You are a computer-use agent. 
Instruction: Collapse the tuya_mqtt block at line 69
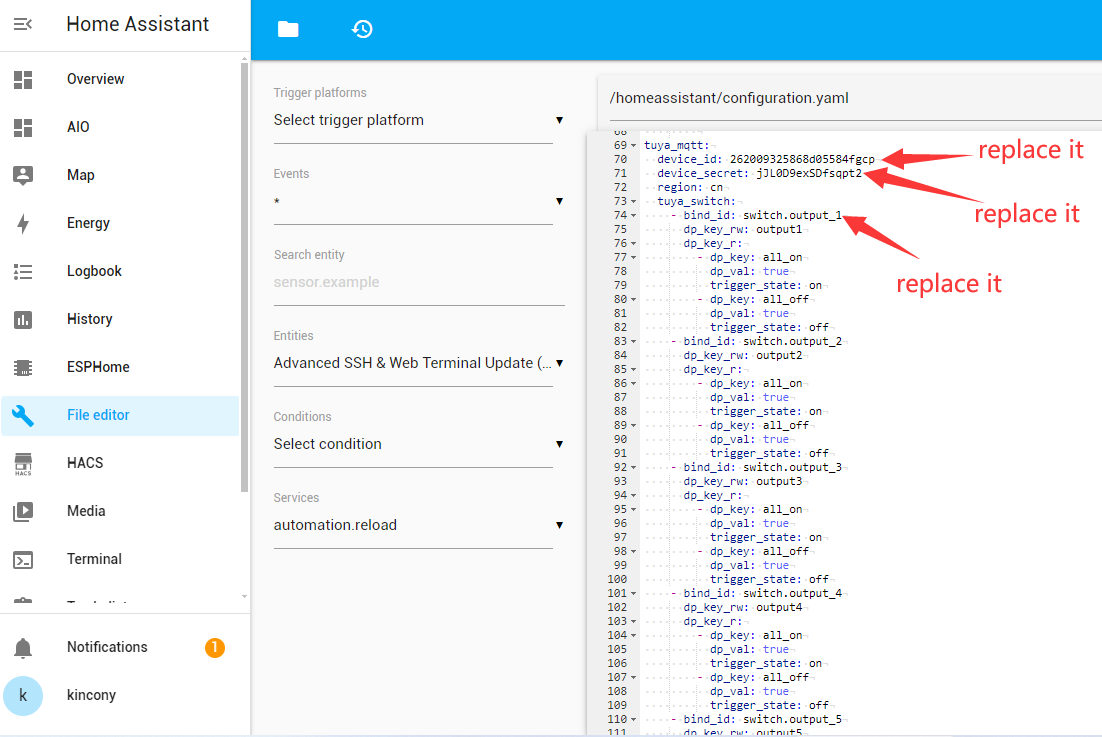(633, 145)
